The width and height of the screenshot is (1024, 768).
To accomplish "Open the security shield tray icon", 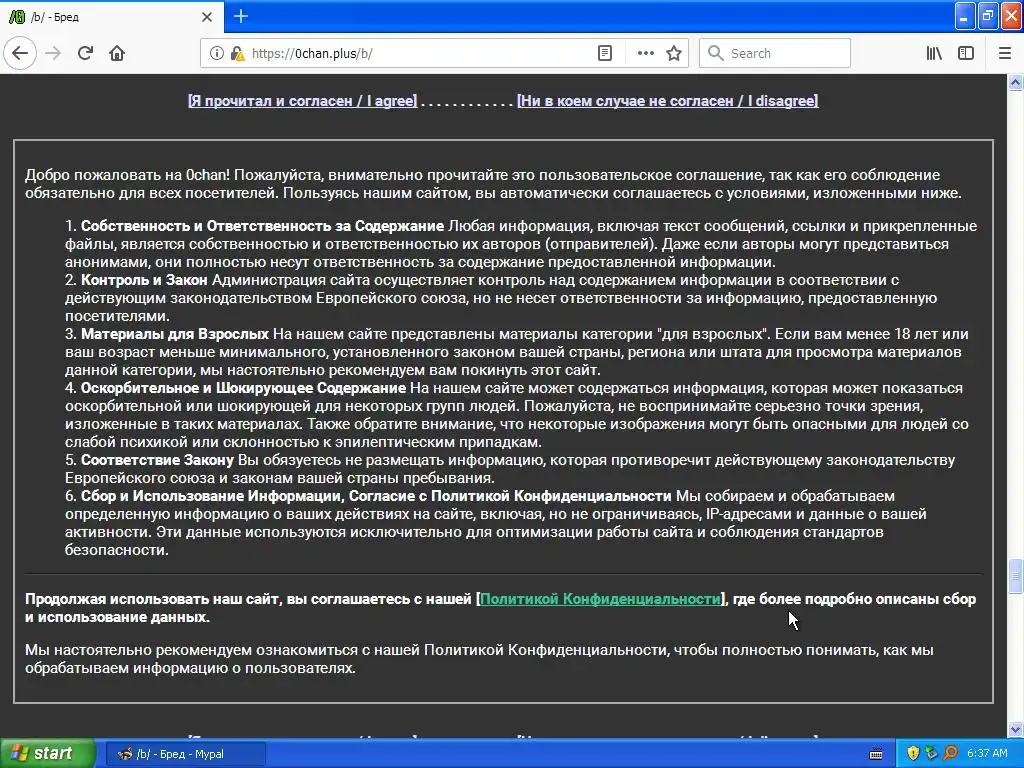I will coord(913,754).
